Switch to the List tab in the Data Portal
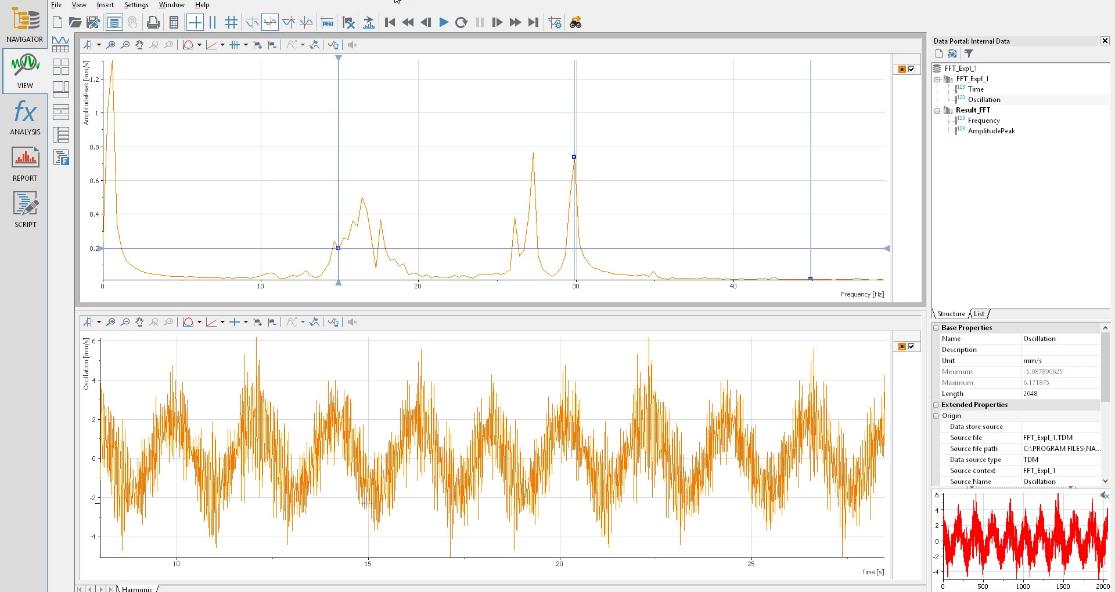 (x=979, y=313)
